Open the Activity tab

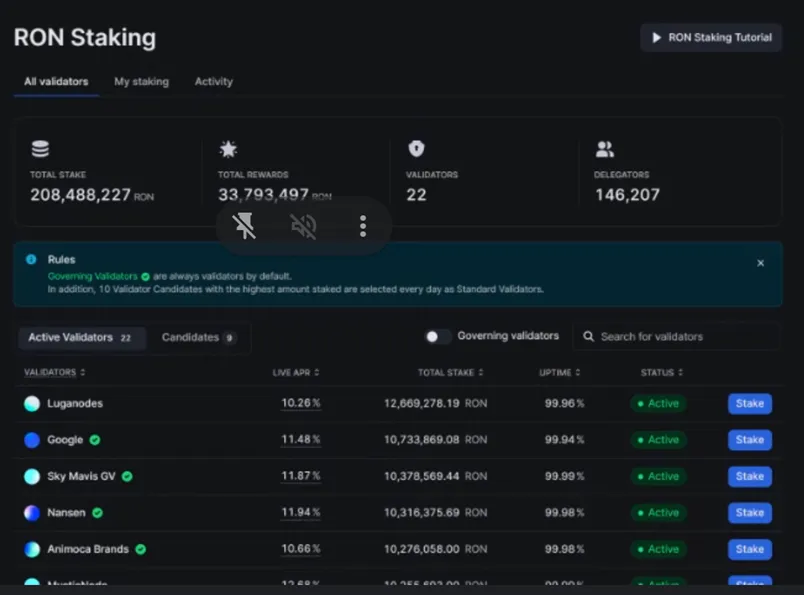pos(214,82)
